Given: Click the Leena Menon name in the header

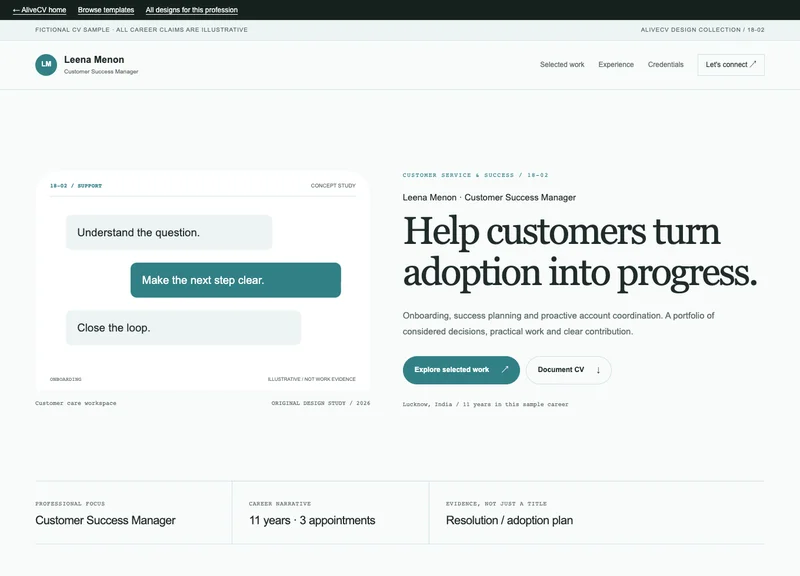Looking at the screenshot, I should point(94,59).
